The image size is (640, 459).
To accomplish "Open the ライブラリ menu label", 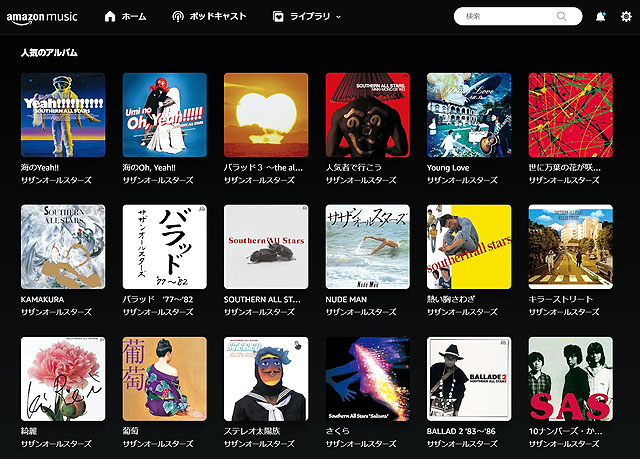I will (310, 16).
